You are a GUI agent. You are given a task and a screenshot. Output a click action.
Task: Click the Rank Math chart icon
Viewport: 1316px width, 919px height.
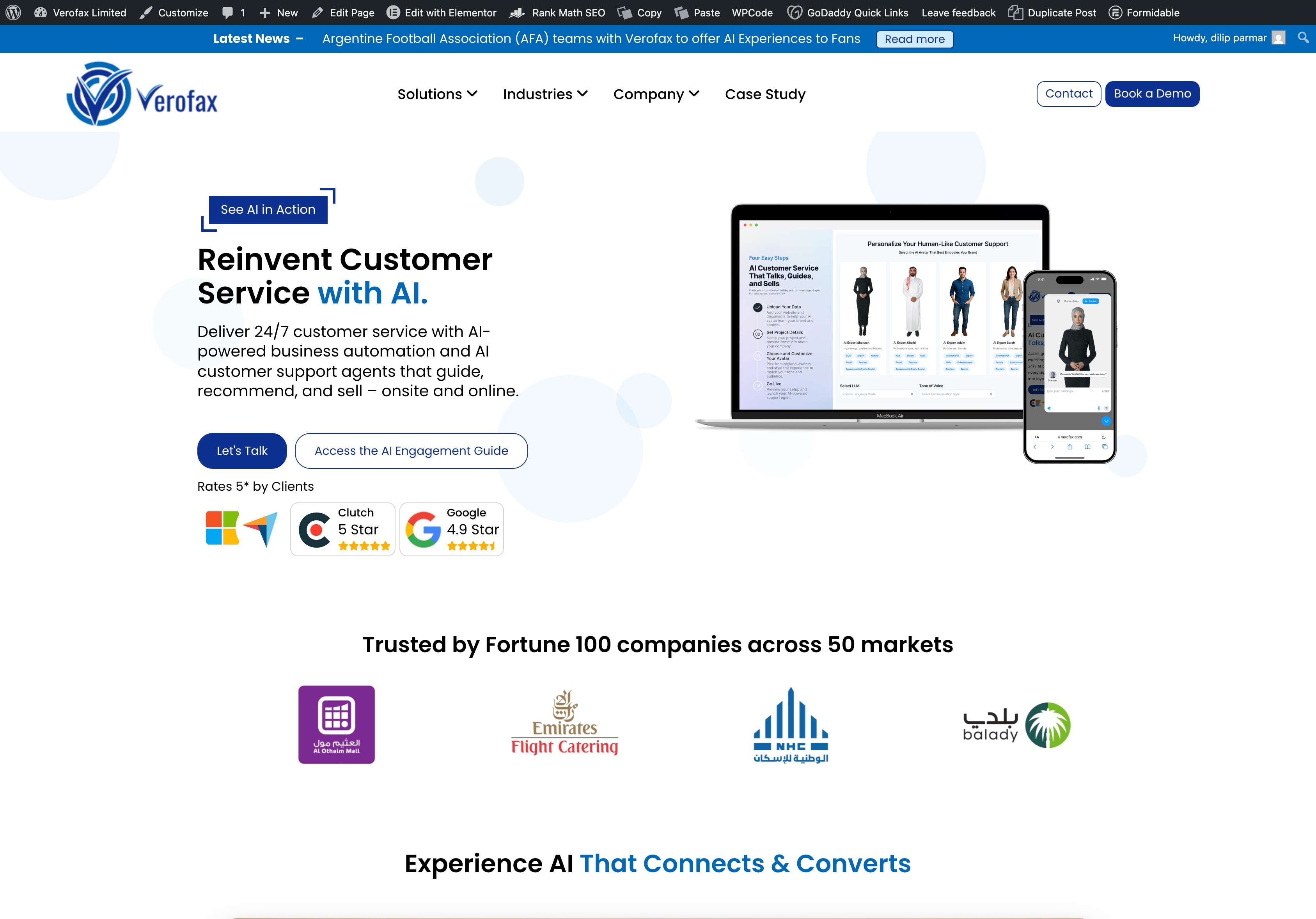(517, 12)
